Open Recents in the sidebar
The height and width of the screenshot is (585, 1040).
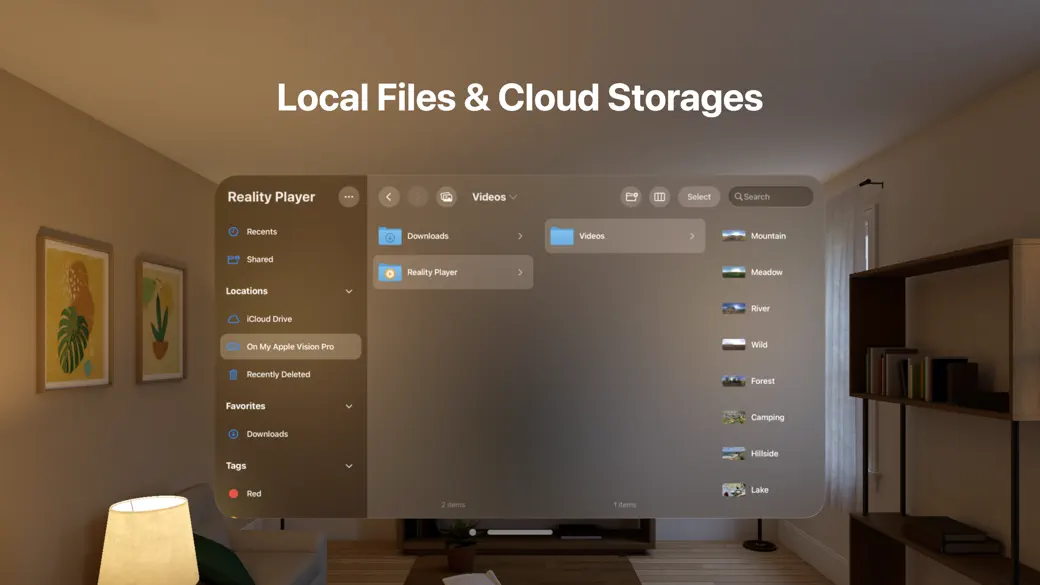coord(291,231)
